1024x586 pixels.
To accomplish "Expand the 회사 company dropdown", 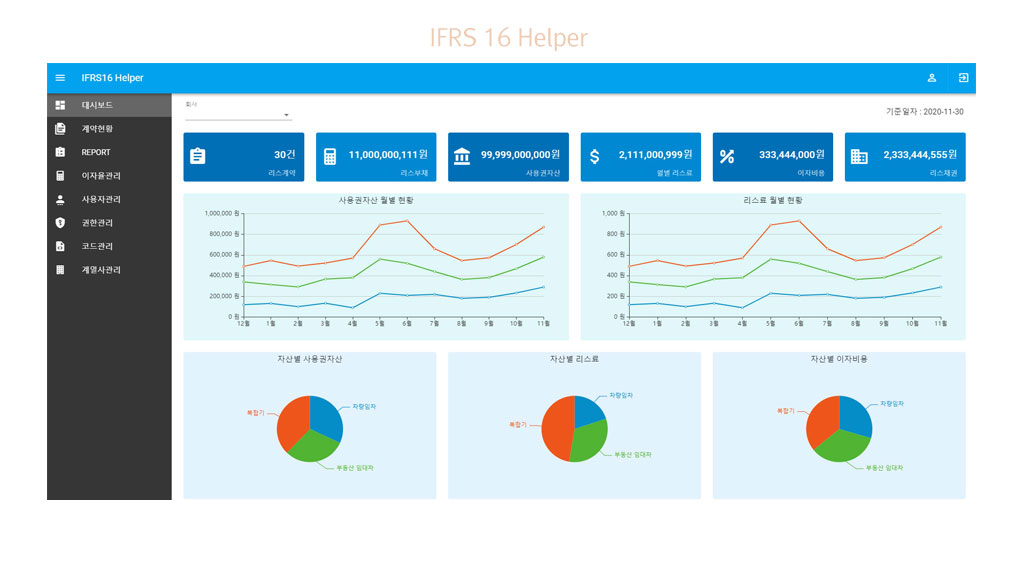I will pyautogui.click(x=237, y=115).
